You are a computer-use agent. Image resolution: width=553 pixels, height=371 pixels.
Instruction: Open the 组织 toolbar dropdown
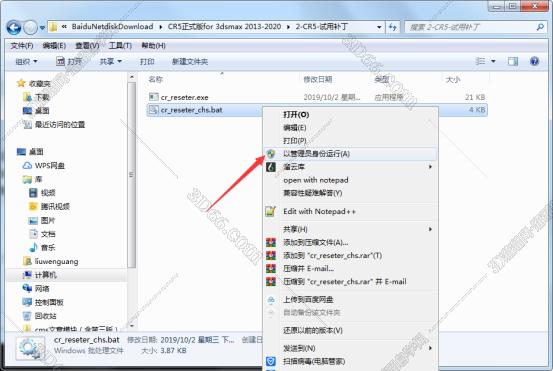(x=26, y=62)
